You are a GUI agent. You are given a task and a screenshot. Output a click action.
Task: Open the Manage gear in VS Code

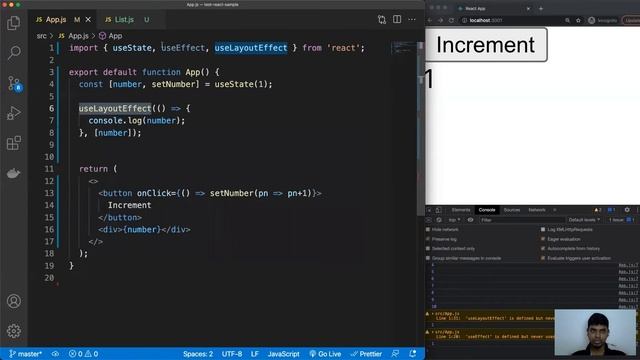(13, 331)
